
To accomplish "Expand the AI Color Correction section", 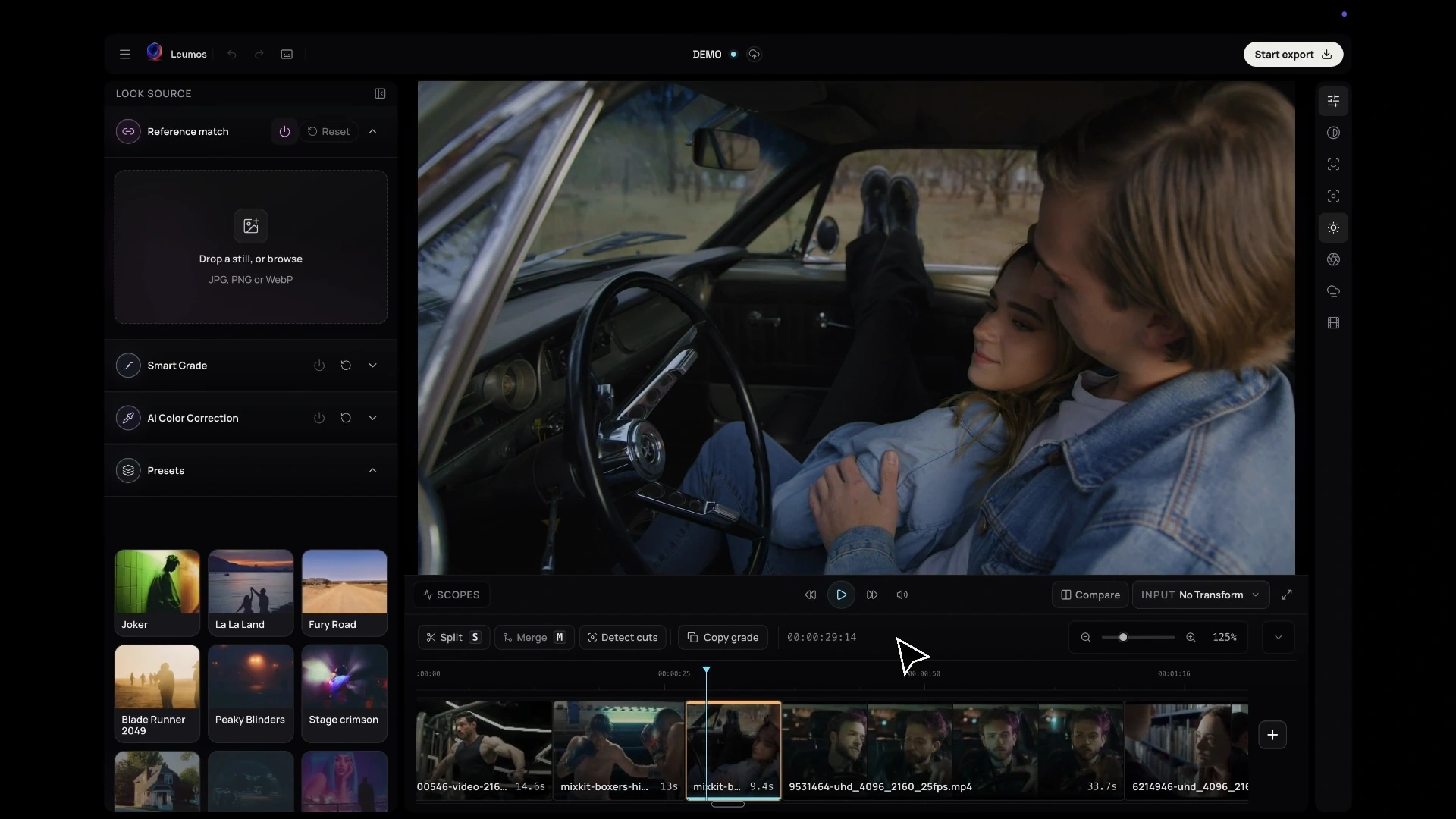I will (373, 418).
